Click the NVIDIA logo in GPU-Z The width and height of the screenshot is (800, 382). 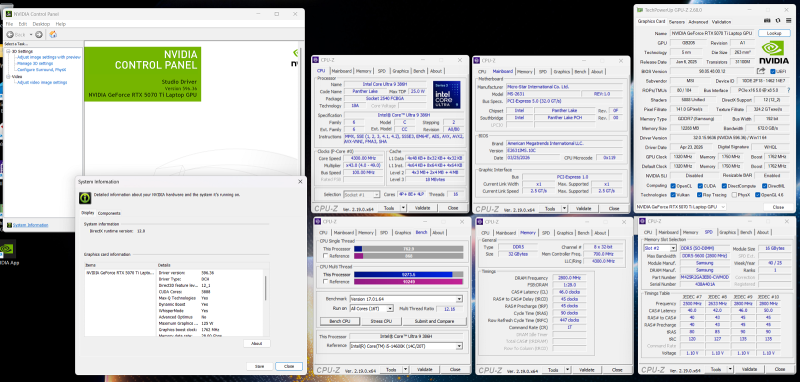(x=775, y=52)
